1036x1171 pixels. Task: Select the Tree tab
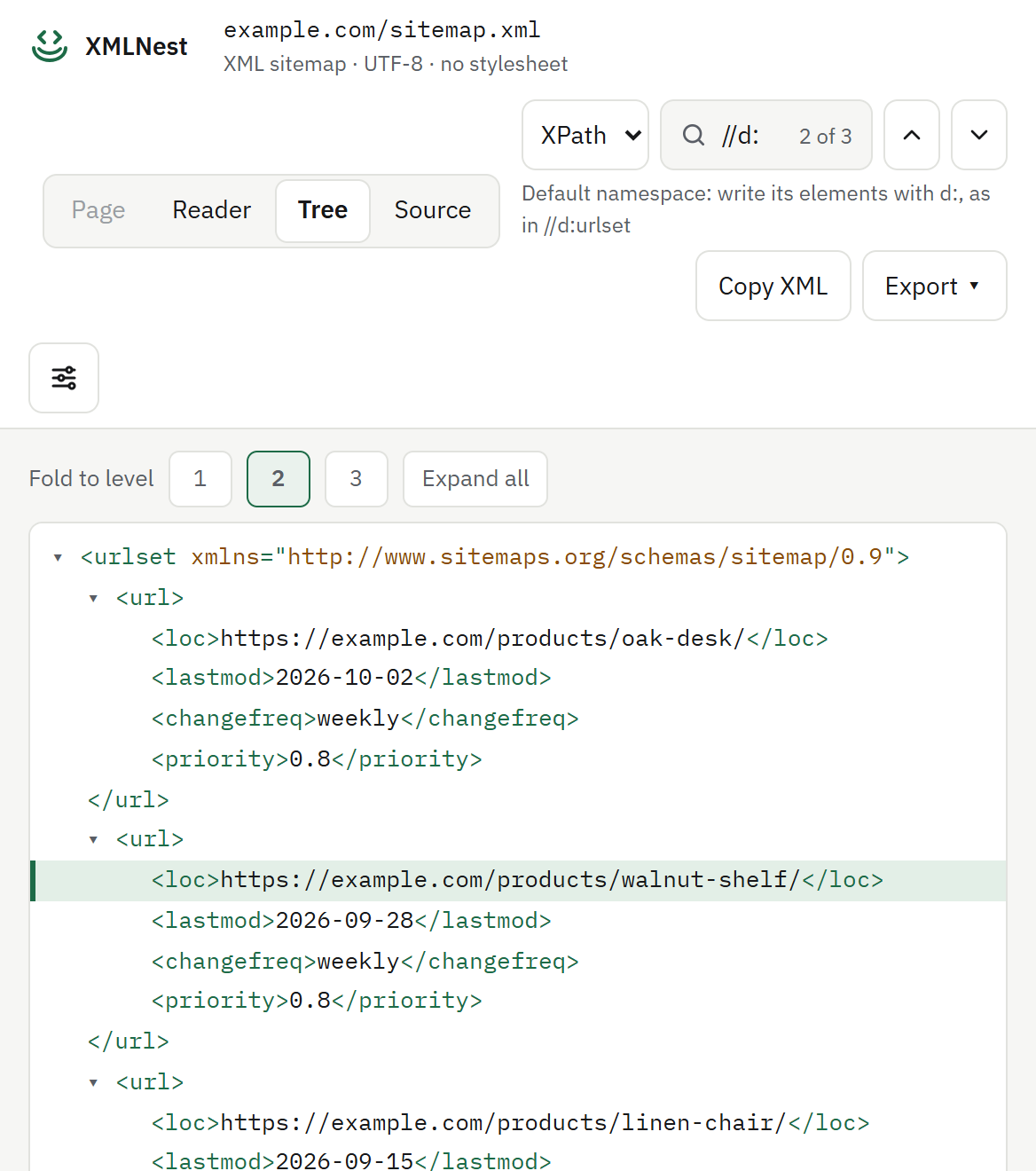(x=323, y=210)
